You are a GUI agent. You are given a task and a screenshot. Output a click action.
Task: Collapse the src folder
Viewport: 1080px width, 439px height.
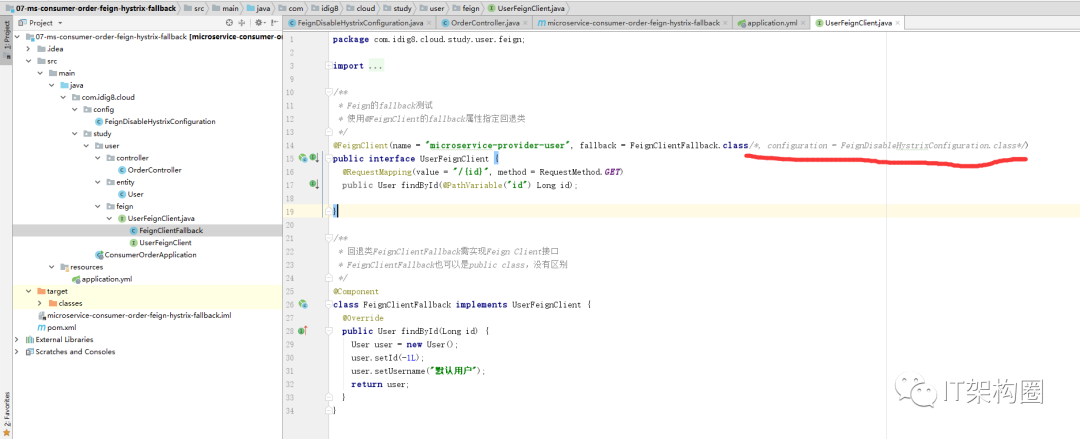click(x=28, y=61)
